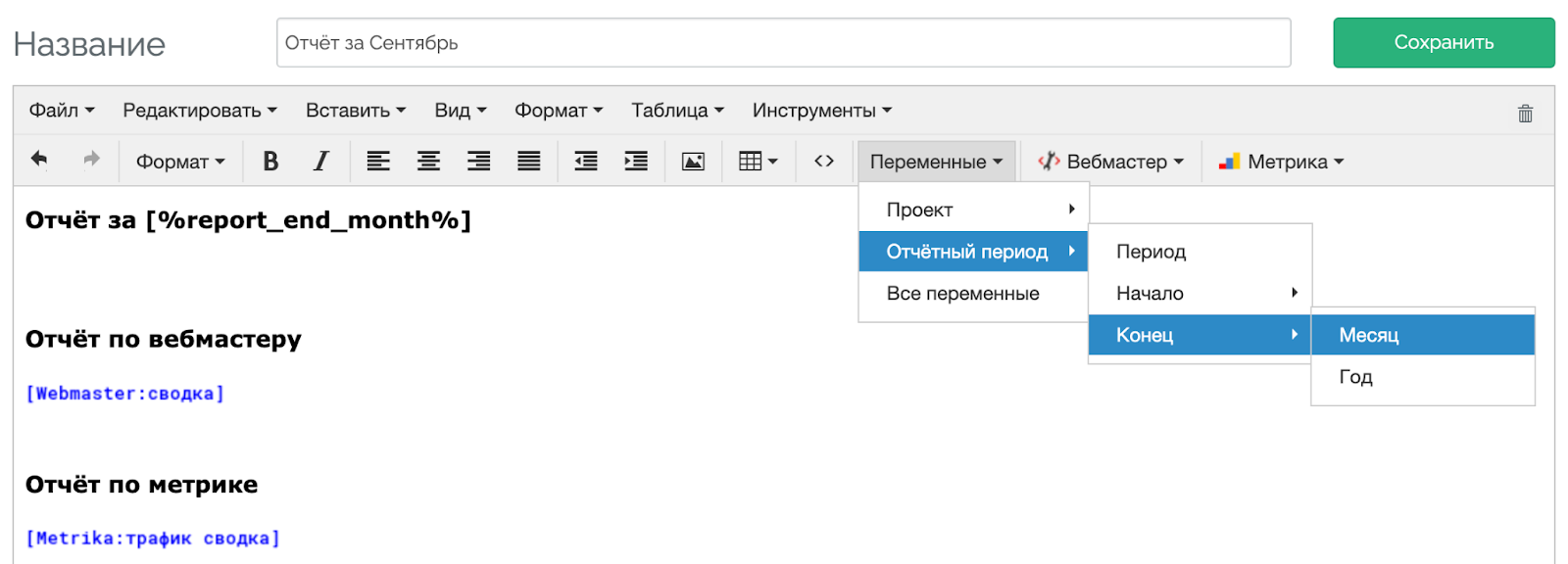Image resolution: width=1568 pixels, height=564 pixels.
Task: Open the Вид menu
Action: (x=461, y=111)
